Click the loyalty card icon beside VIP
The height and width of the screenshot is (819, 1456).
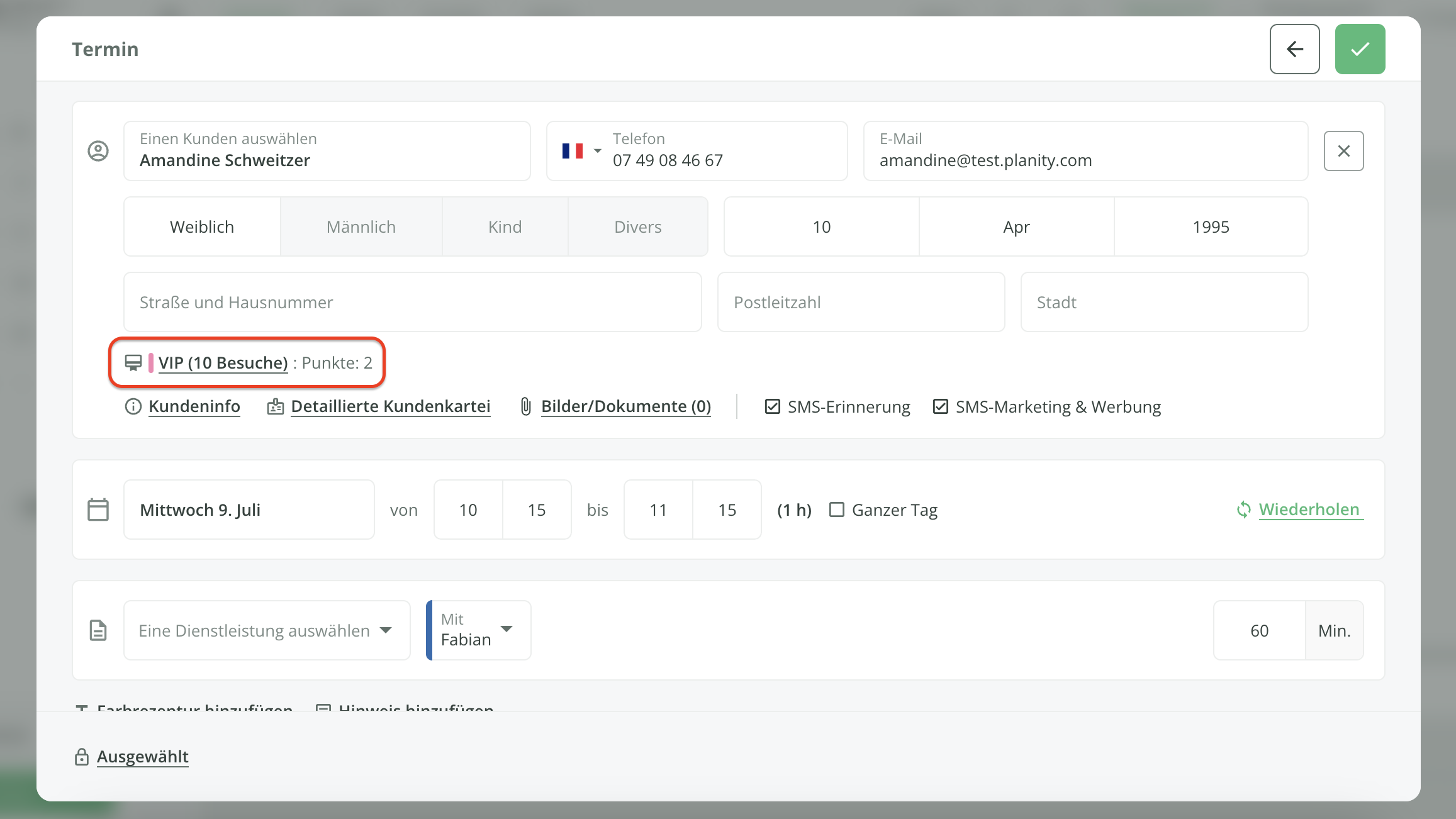(x=133, y=363)
